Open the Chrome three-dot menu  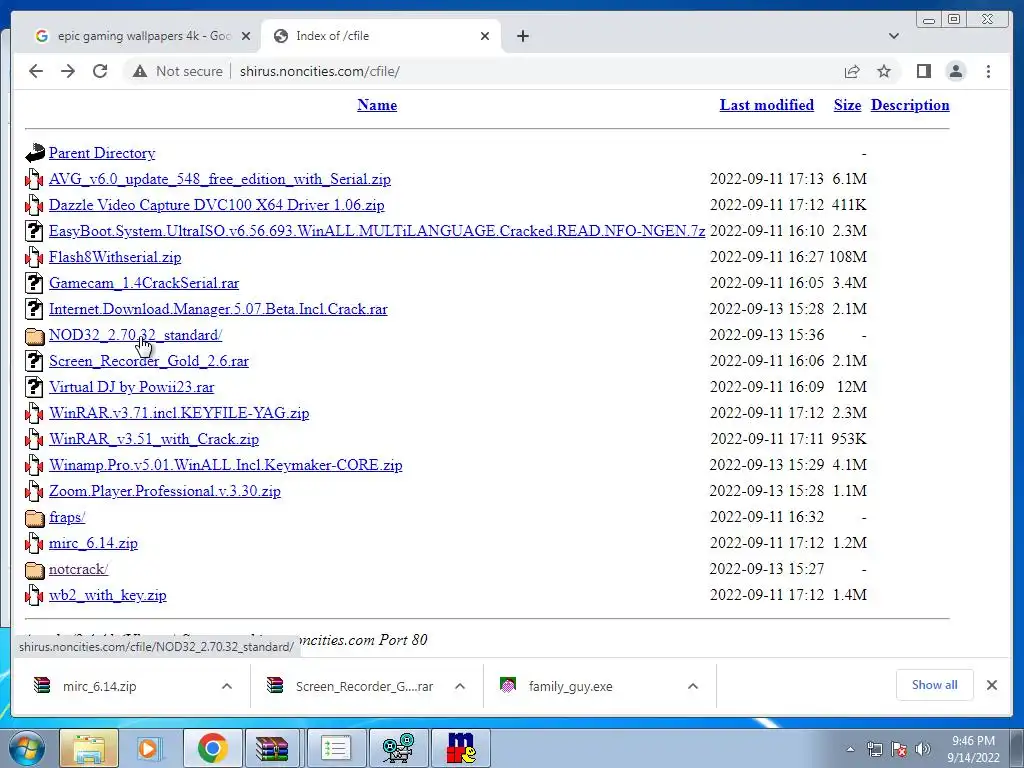pyautogui.click(x=989, y=71)
